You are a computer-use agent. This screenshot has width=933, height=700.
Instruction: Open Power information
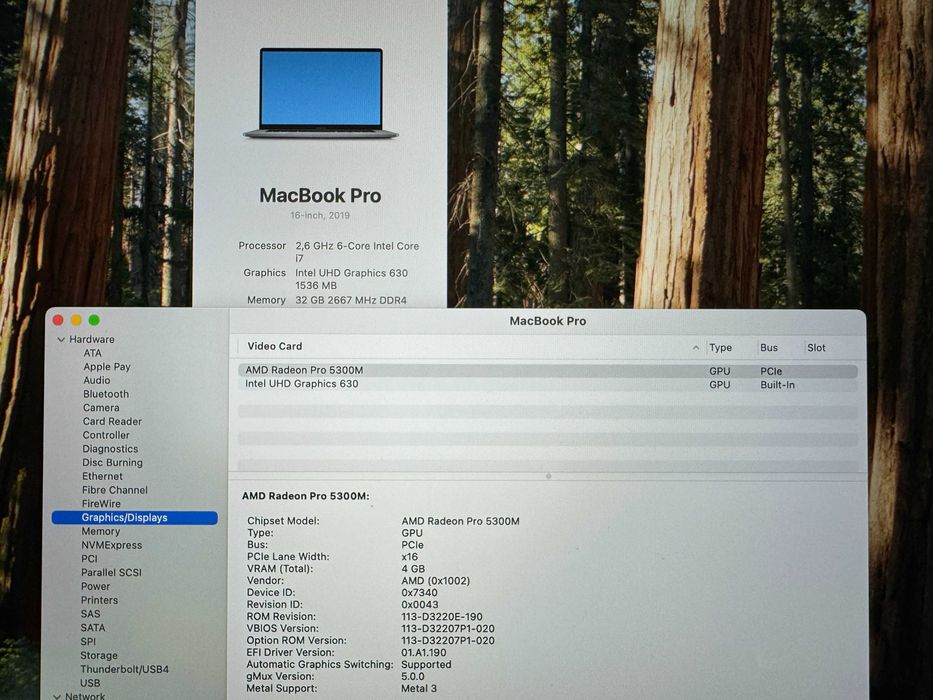[x=95, y=586]
